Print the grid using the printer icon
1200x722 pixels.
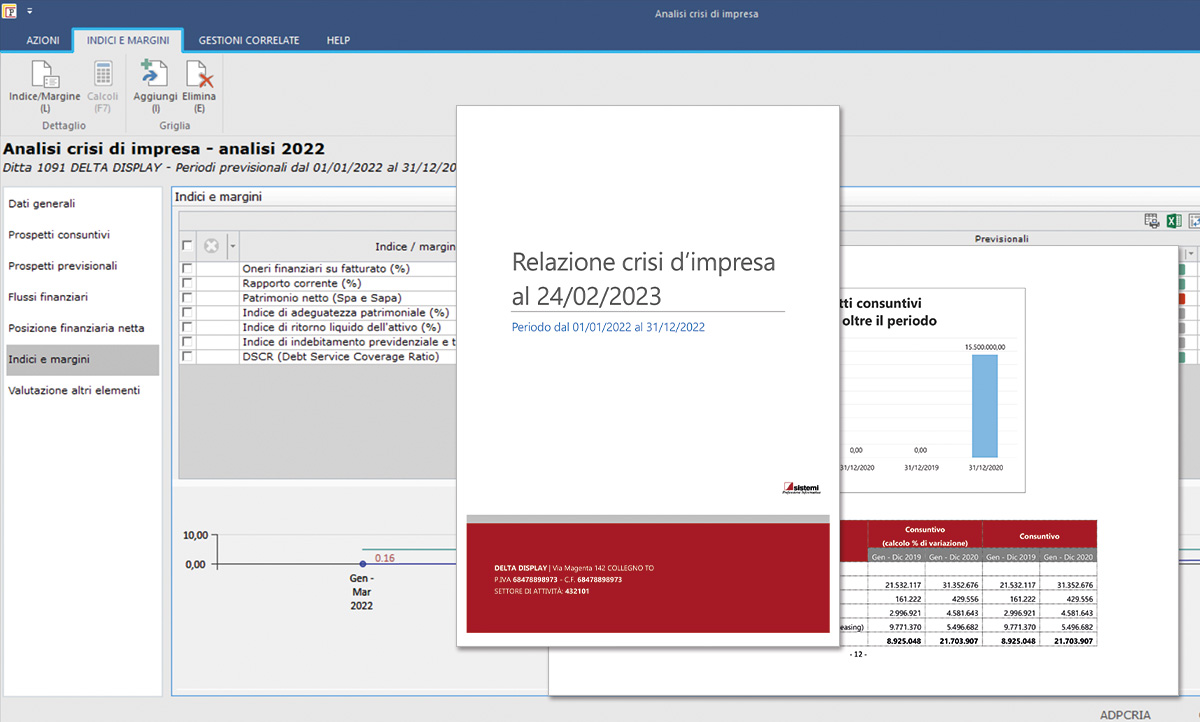pyautogui.click(x=1151, y=221)
